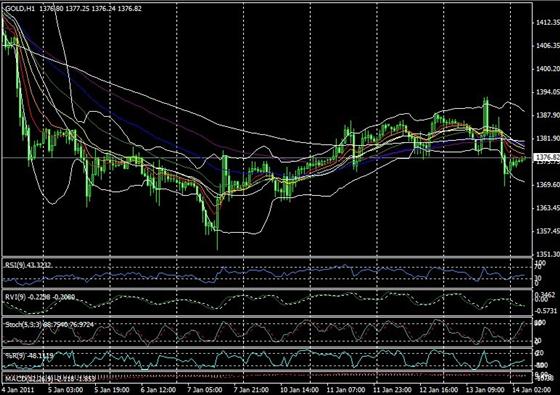Click the 1357.45 price axis label
The height and width of the screenshot is (395, 560).
pyautogui.click(x=548, y=231)
